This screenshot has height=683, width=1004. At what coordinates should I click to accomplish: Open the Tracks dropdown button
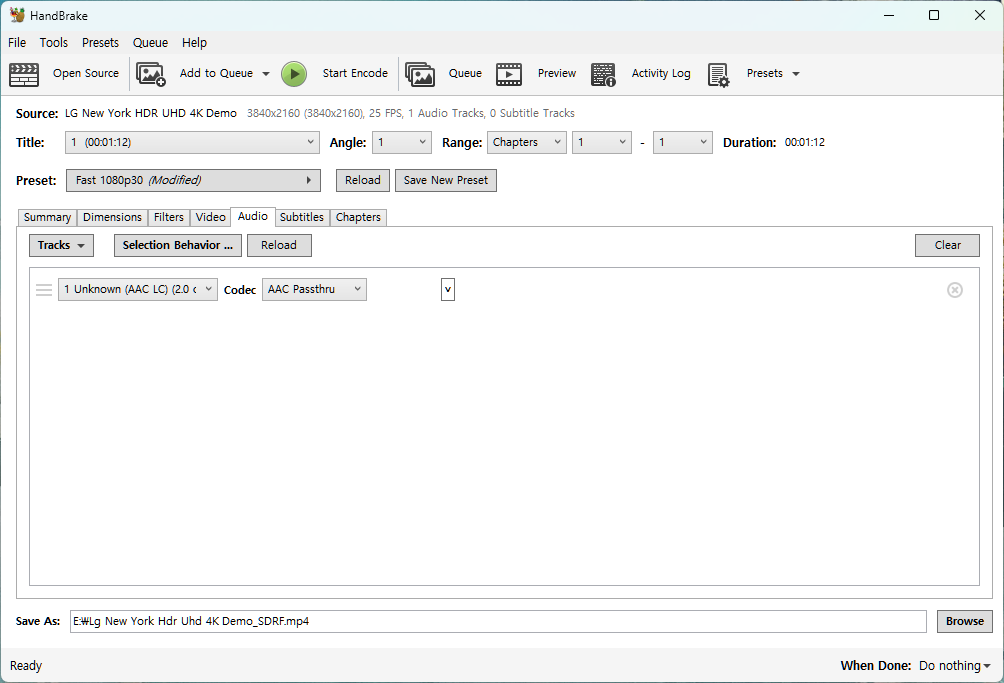pyautogui.click(x=61, y=245)
